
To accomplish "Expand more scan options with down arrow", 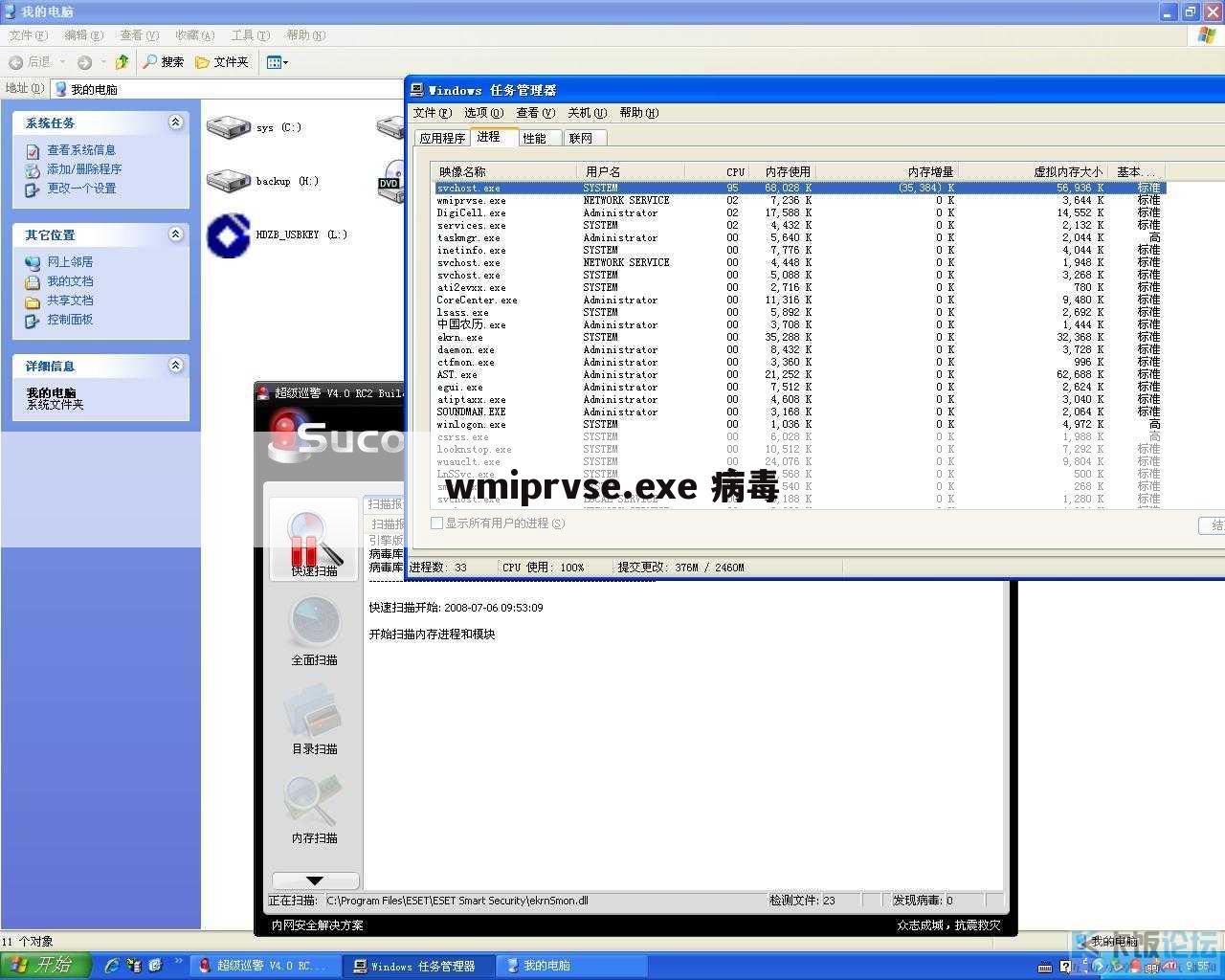I will point(315,880).
